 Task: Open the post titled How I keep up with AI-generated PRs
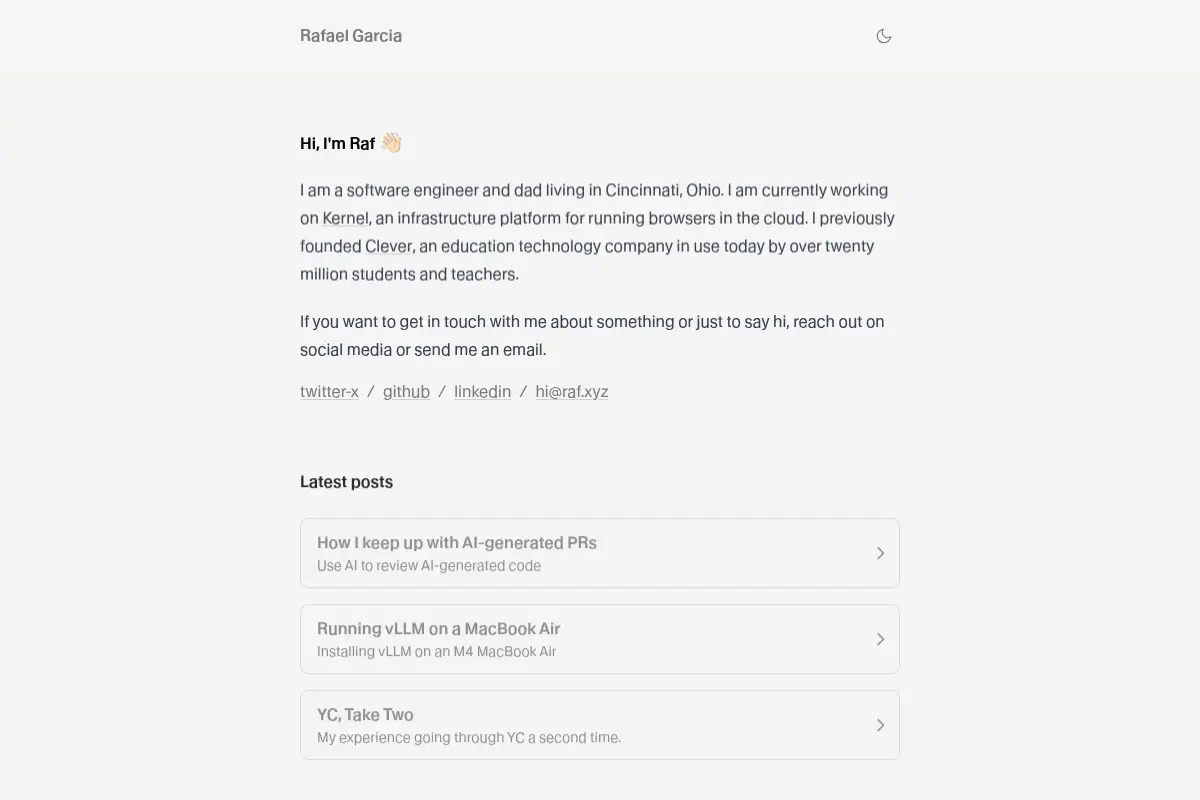[457, 543]
